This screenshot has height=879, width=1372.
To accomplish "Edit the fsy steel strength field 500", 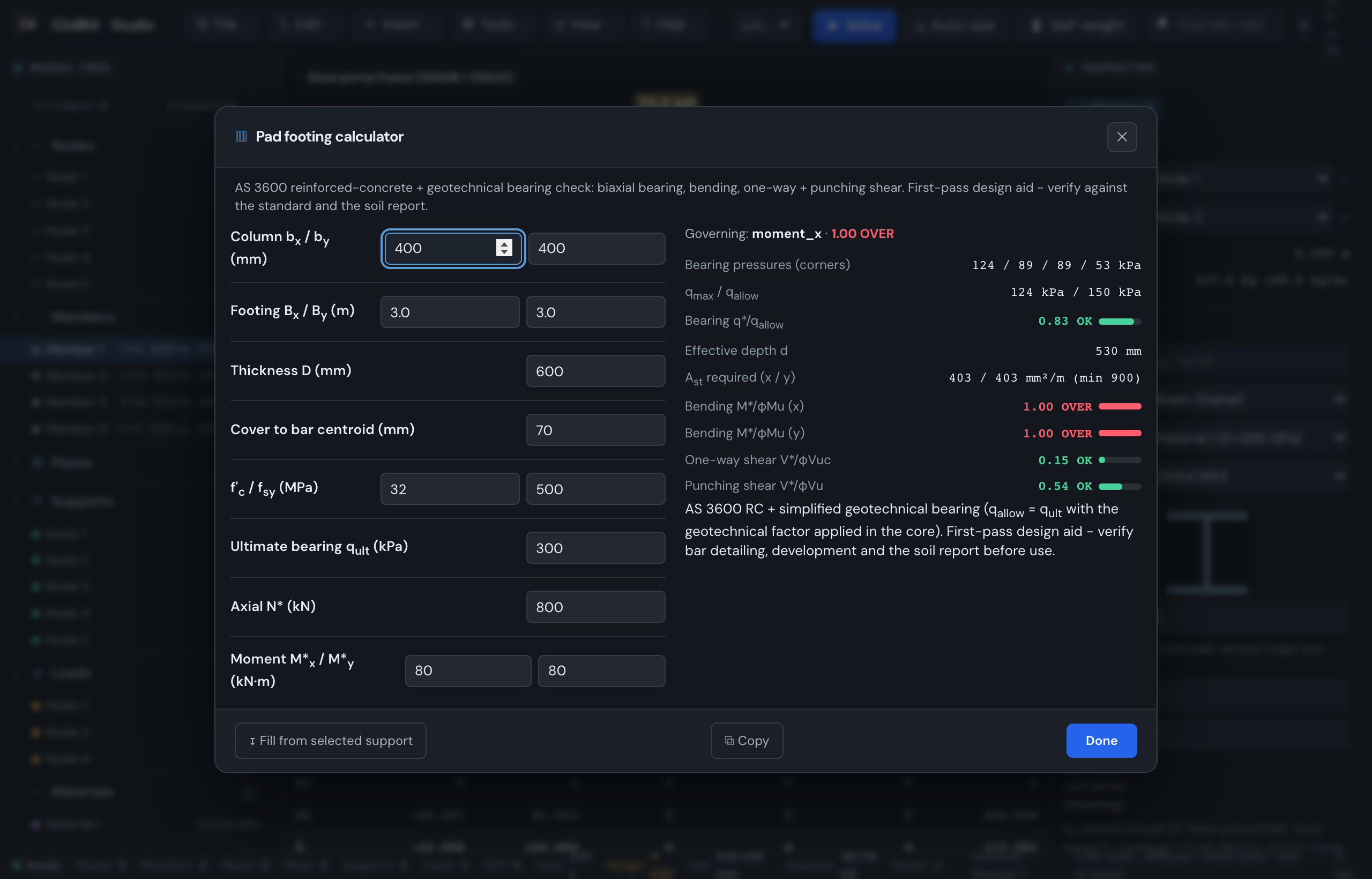I will pyautogui.click(x=595, y=489).
